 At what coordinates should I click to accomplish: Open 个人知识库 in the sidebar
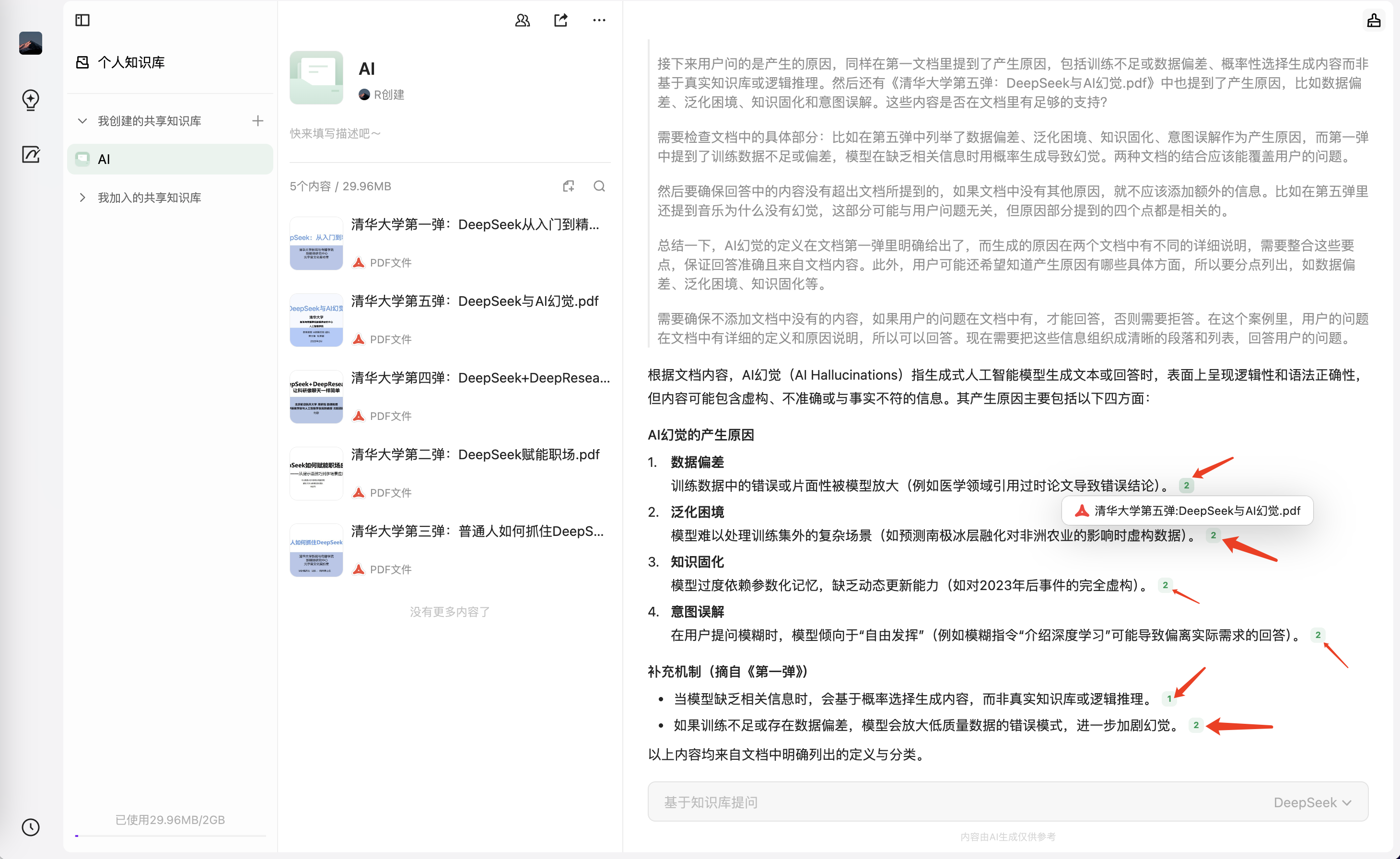coord(131,62)
